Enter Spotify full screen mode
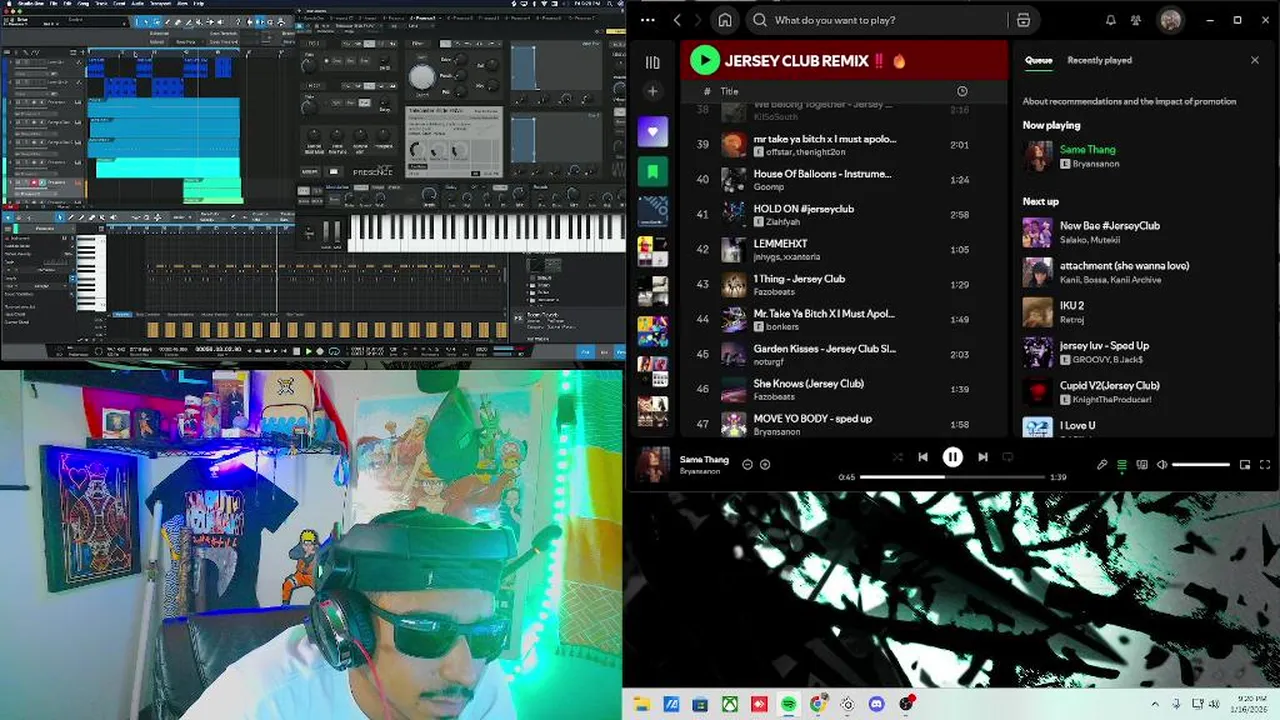The width and height of the screenshot is (1280, 720). point(1265,464)
